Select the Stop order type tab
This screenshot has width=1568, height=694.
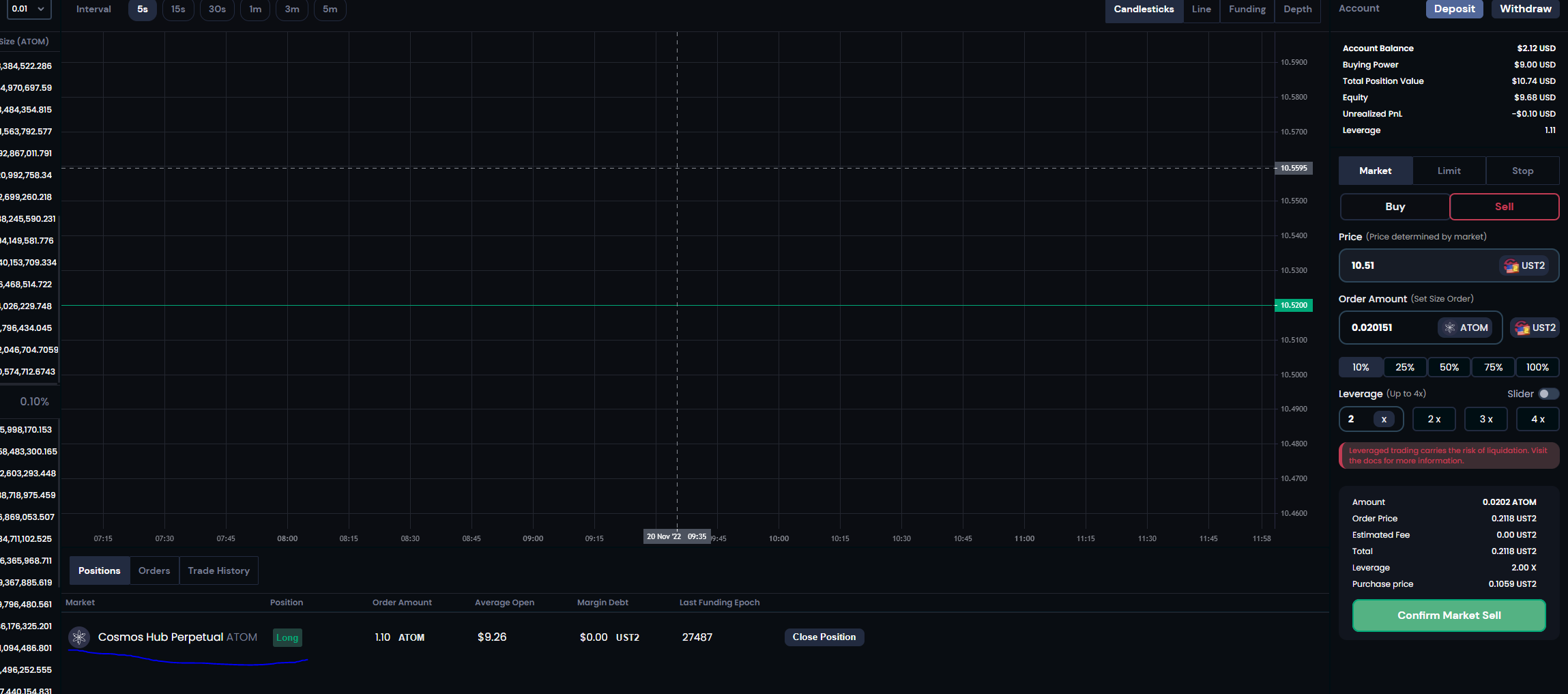(x=1523, y=171)
